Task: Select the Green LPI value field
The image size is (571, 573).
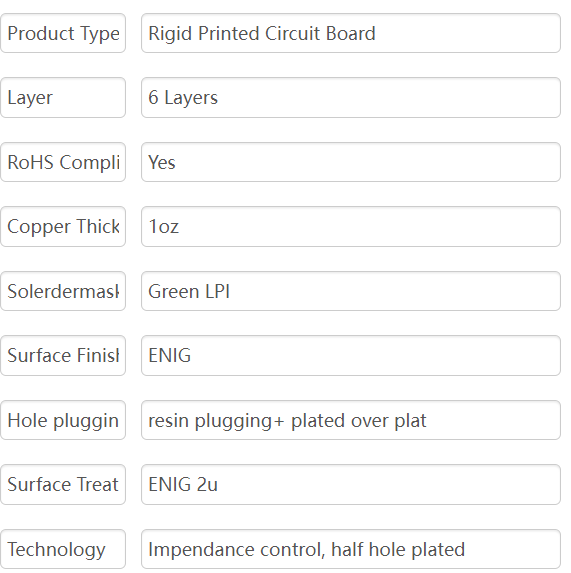Action: [x=351, y=291]
